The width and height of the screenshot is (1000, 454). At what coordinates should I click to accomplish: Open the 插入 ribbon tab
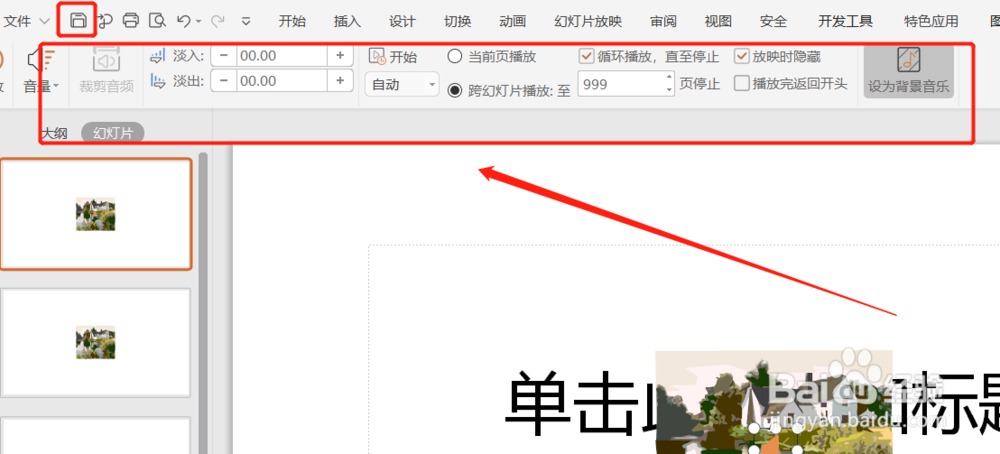(347, 21)
